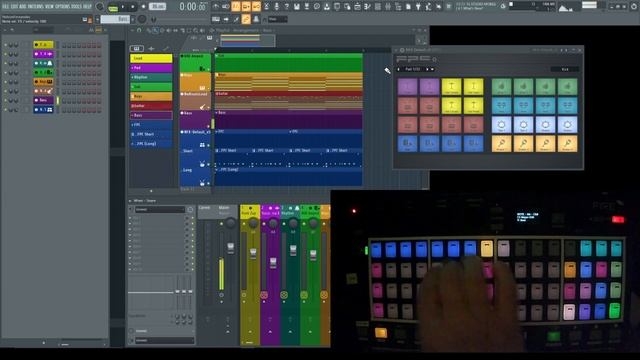Mute the teal Rhythm channel in Channel rack
The image size is (640, 360).
coord(6,63)
